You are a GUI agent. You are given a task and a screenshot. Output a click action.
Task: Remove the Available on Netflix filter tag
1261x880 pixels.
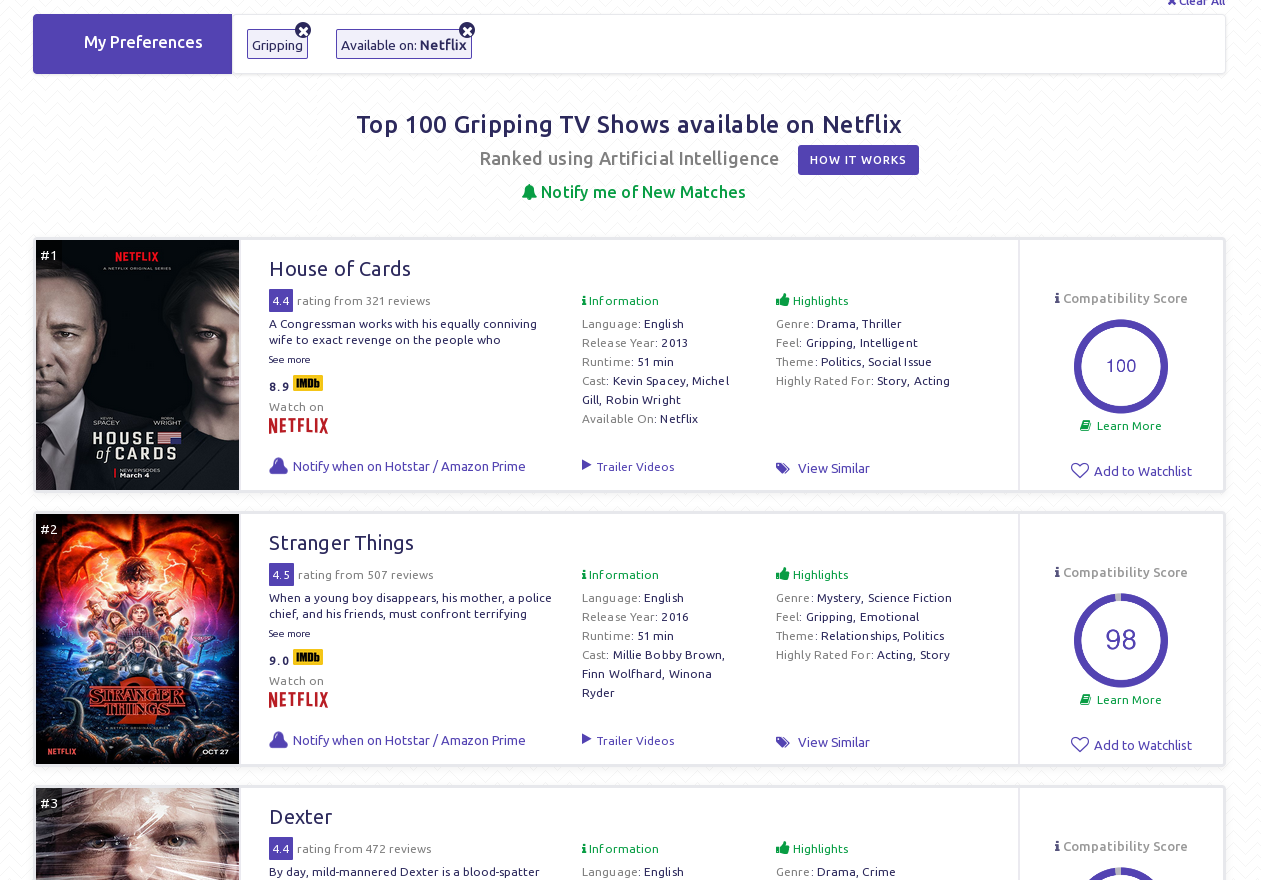click(467, 30)
